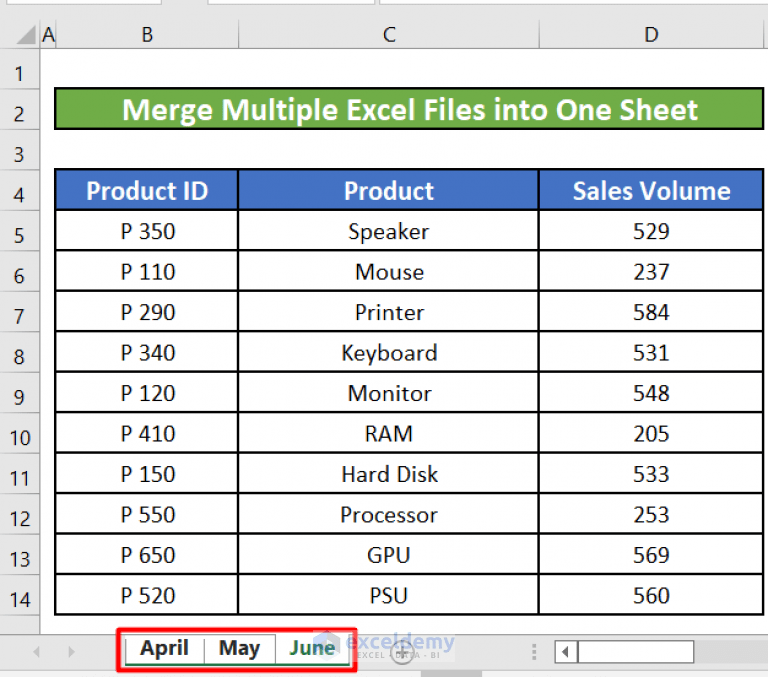
Task: Click previous sheet navigation arrow
Action: click(36, 652)
